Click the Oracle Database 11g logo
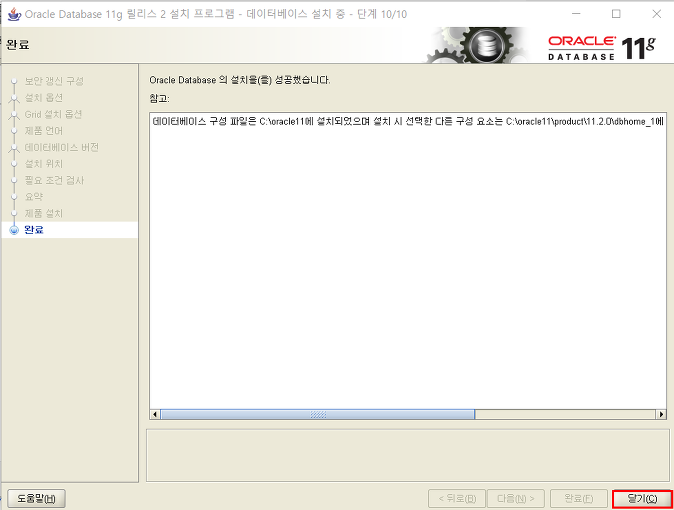The height and width of the screenshot is (510, 674). (602, 48)
